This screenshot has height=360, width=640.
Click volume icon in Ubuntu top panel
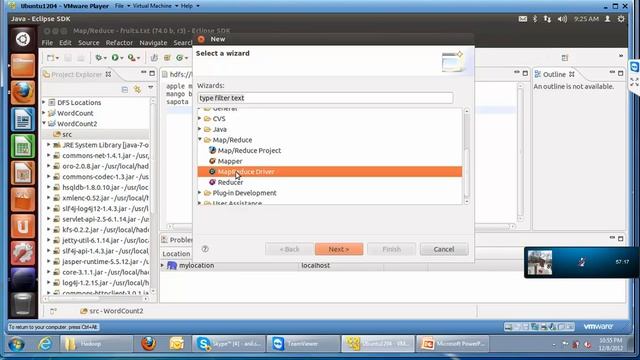pyautogui.click(x=562, y=19)
